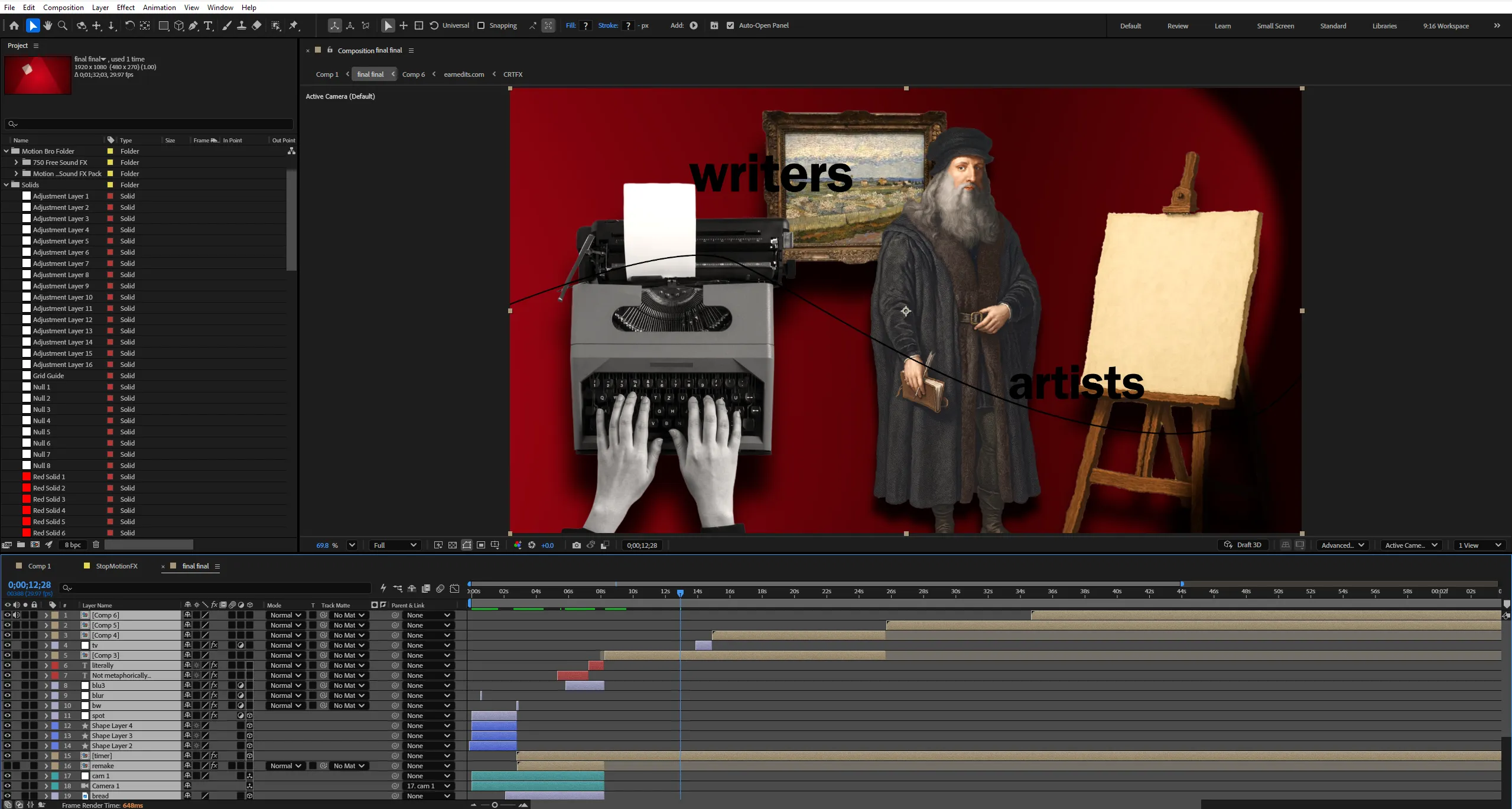Hide the literally text layer's eye toggle
Image resolution: width=1512 pixels, height=809 pixels.
(7, 665)
